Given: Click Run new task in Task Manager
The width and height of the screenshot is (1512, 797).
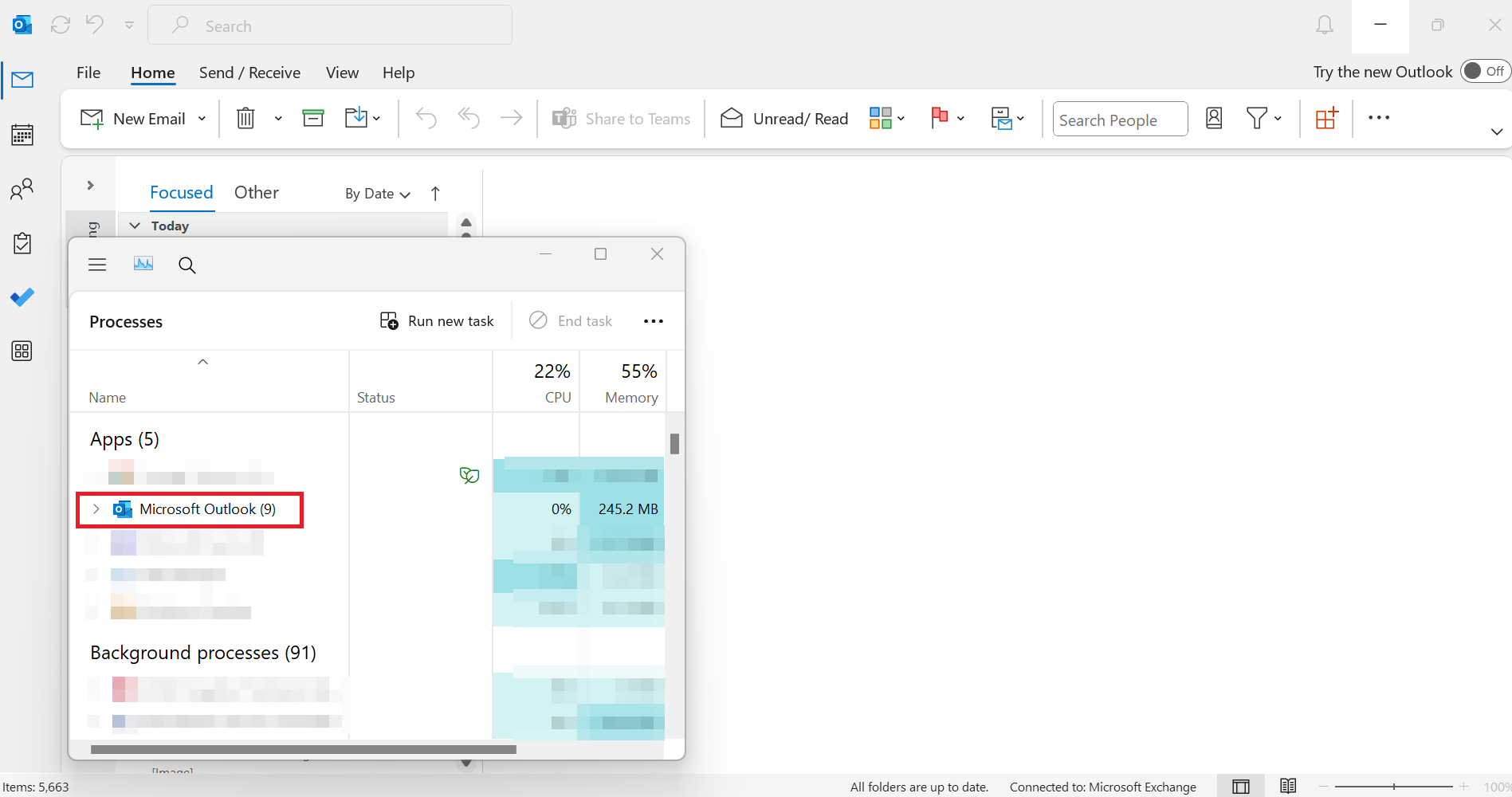Looking at the screenshot, I should (x=437, y=321).
